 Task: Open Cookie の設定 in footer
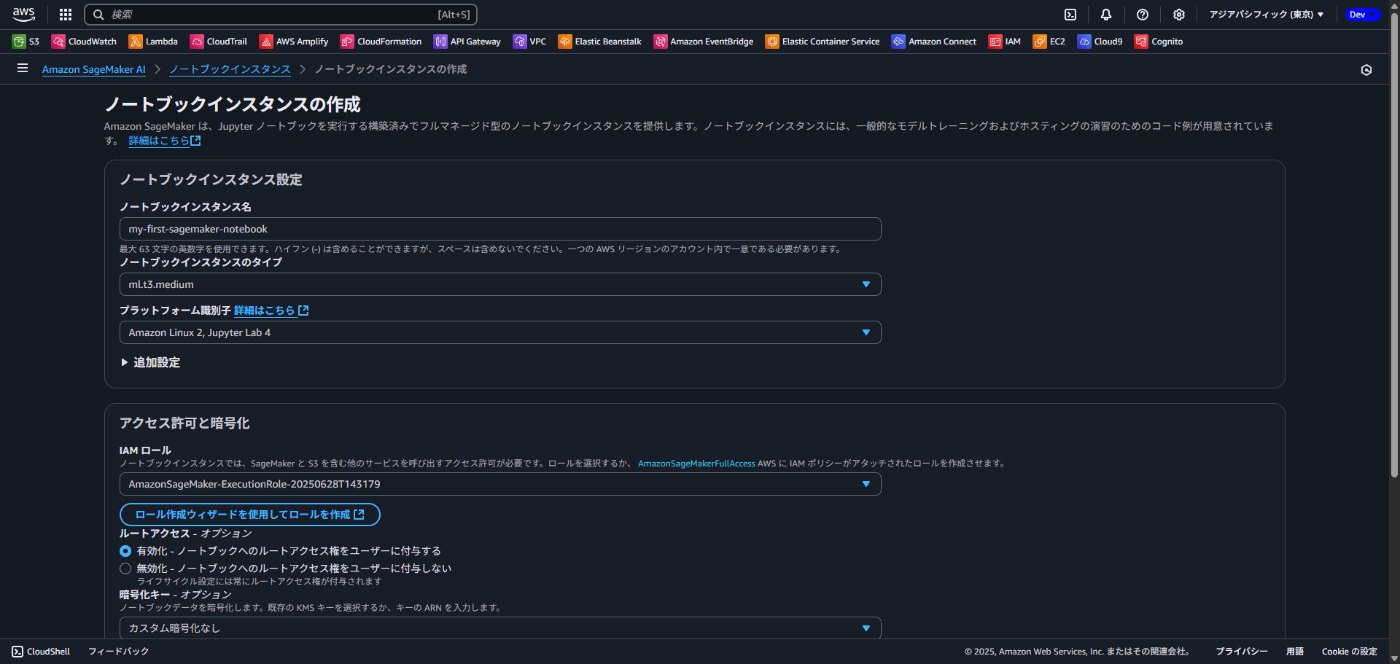pos(1350,651)
